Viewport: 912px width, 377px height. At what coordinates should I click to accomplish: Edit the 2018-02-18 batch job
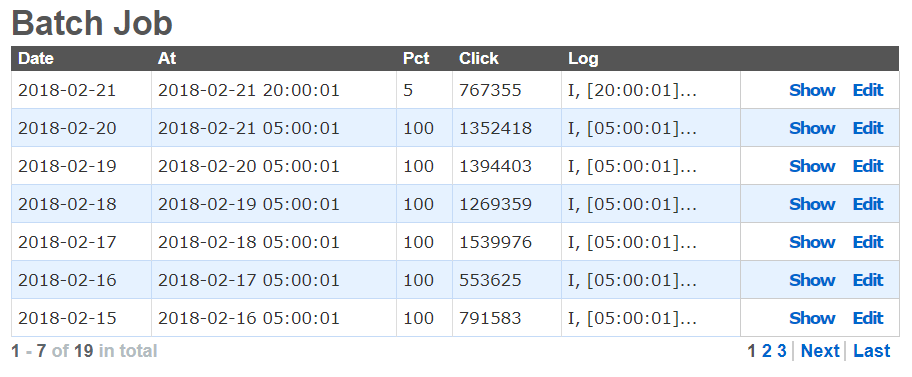[868, 204]
